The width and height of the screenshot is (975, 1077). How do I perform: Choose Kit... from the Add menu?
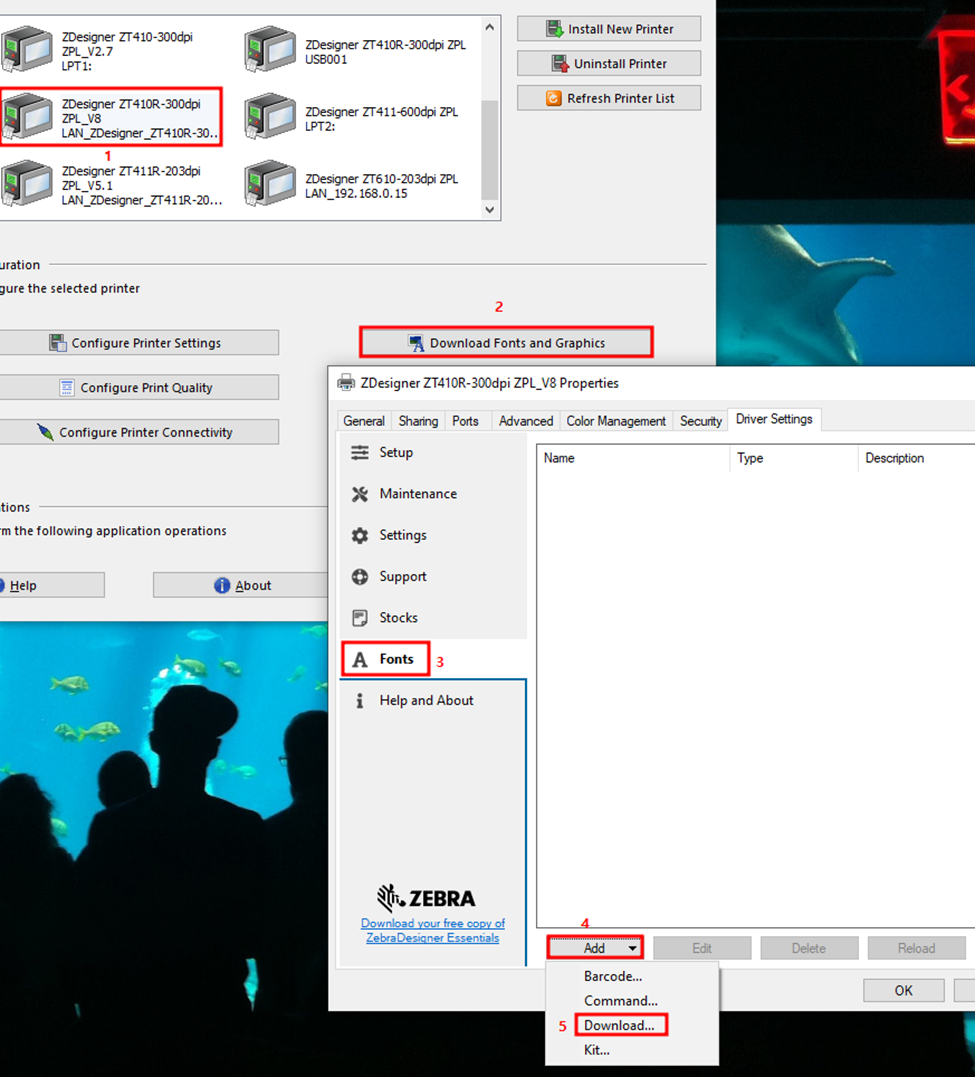point(595,1050)
